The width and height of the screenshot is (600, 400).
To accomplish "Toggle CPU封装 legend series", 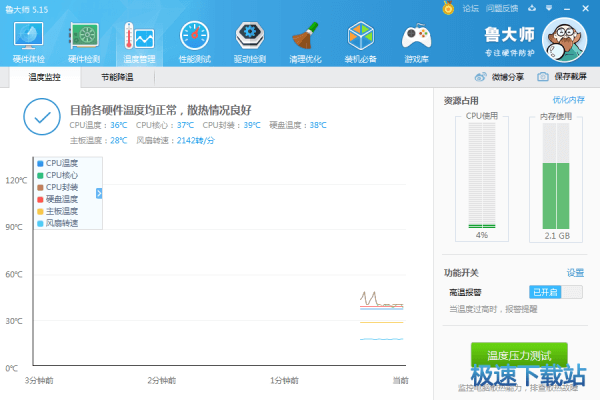I will pos(58,187).
